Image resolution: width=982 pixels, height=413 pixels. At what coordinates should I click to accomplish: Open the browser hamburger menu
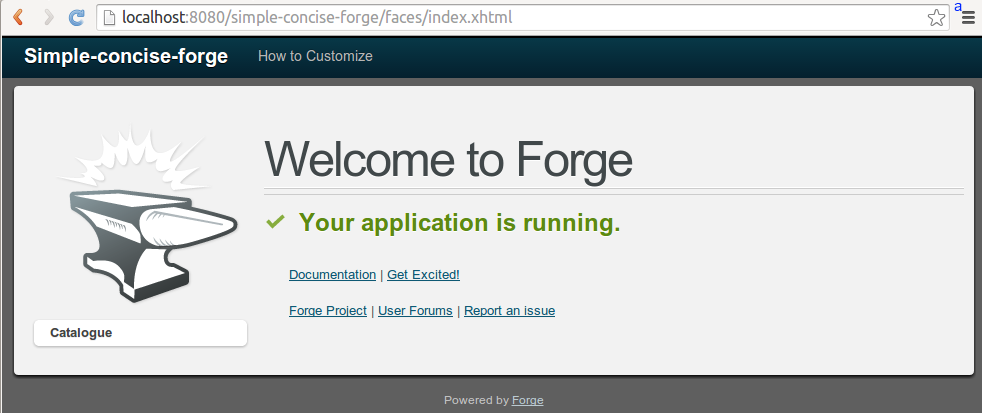point(967,19)
